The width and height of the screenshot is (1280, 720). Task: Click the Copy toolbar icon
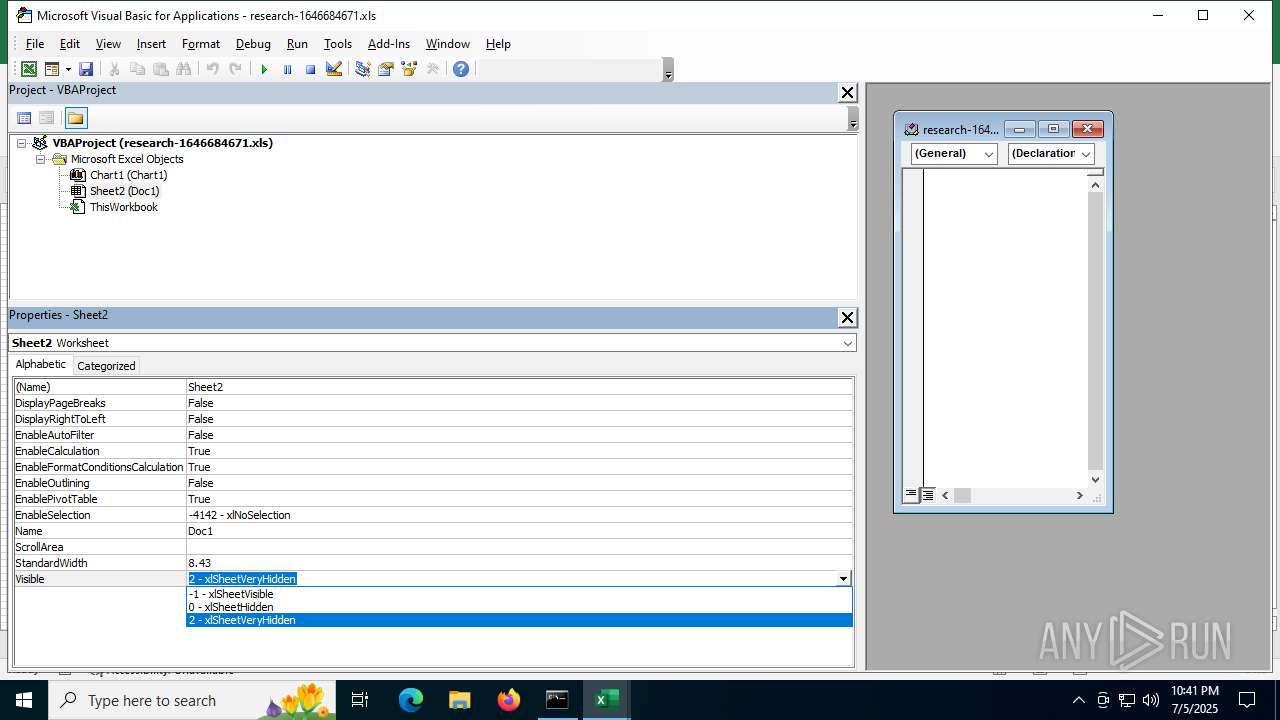[x=138, y=69]
